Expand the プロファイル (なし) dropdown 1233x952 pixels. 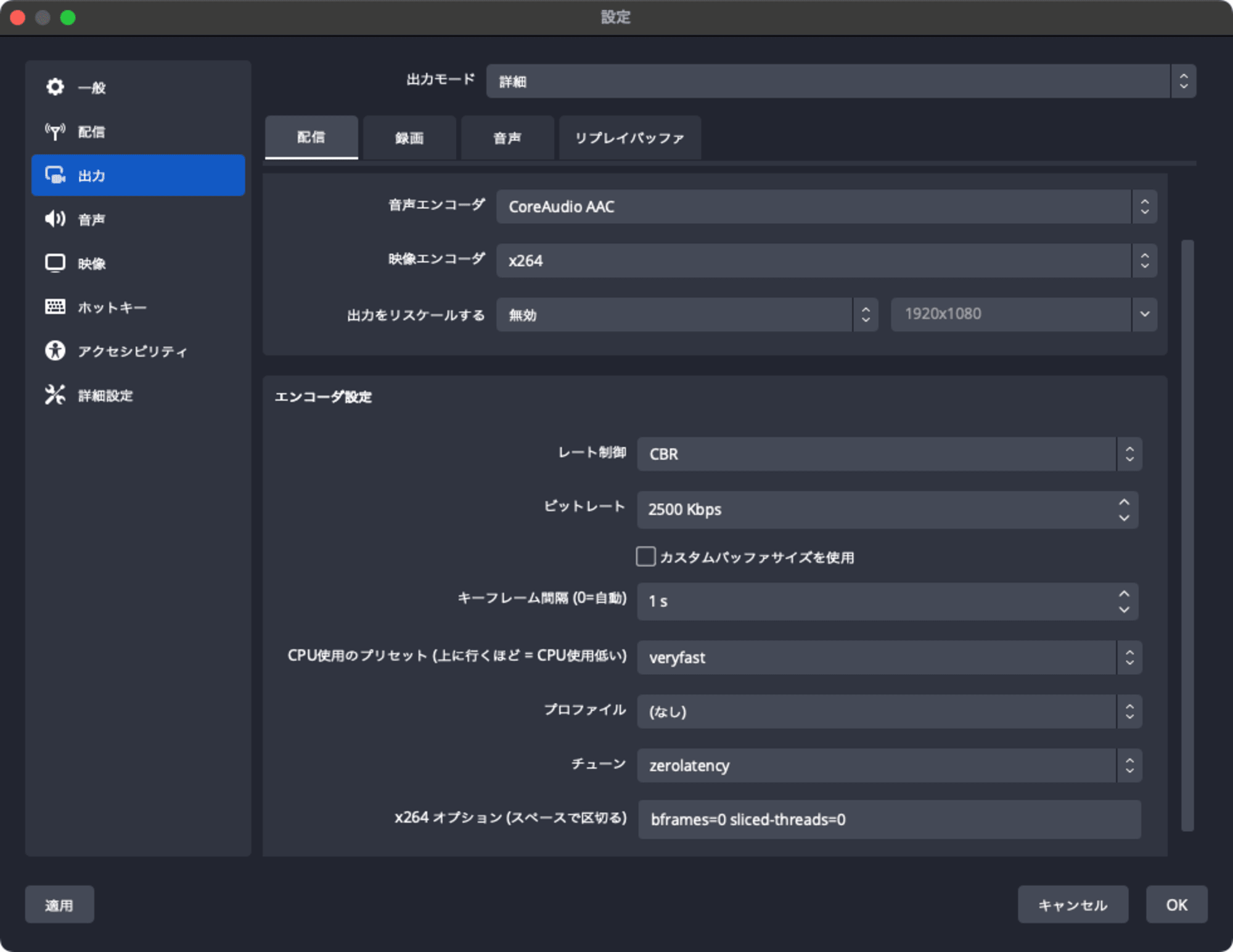point(889,712)
